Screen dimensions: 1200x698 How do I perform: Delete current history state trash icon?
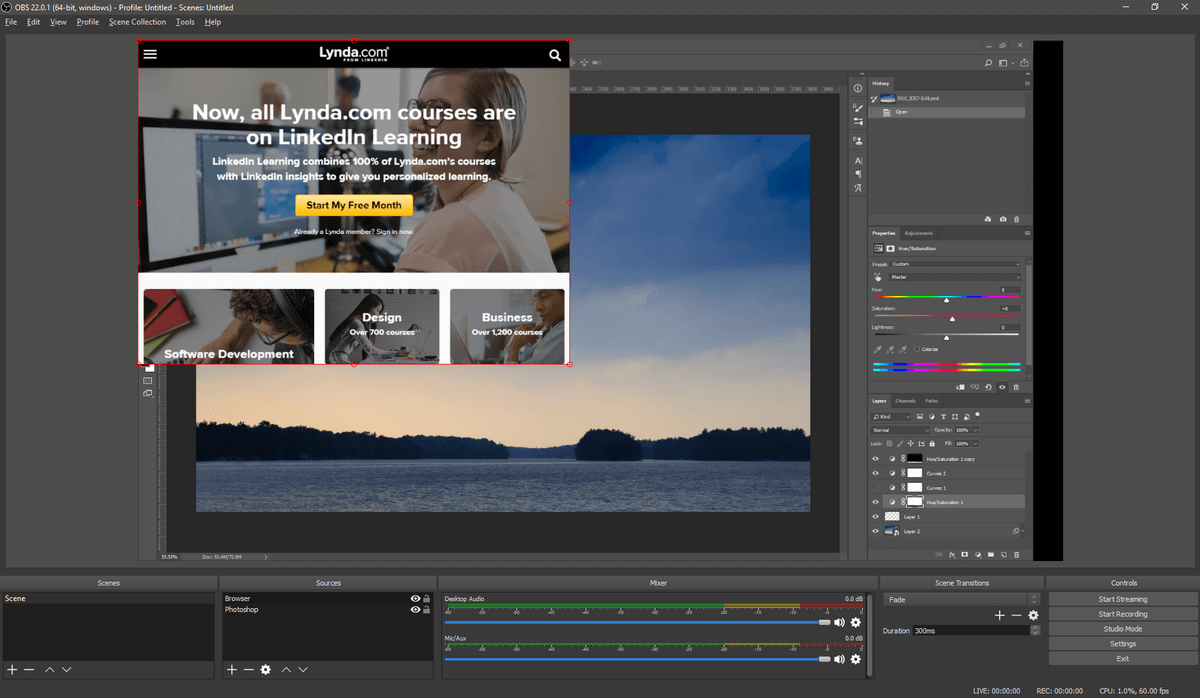click(1017, 219)
